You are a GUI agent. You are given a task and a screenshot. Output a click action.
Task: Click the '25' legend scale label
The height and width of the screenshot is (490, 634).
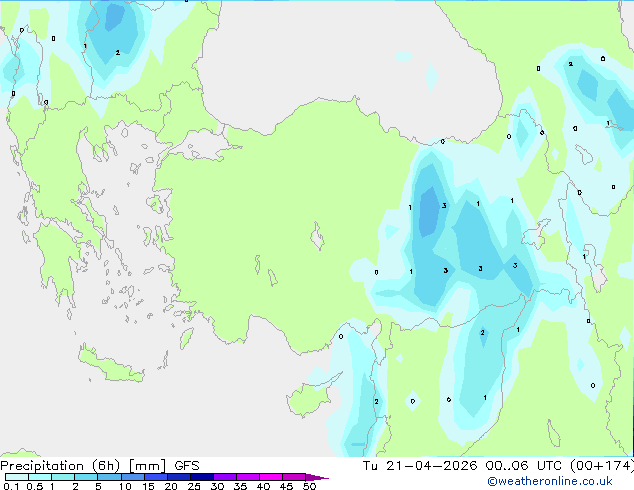pyautogui.click(x=194, y=486)
